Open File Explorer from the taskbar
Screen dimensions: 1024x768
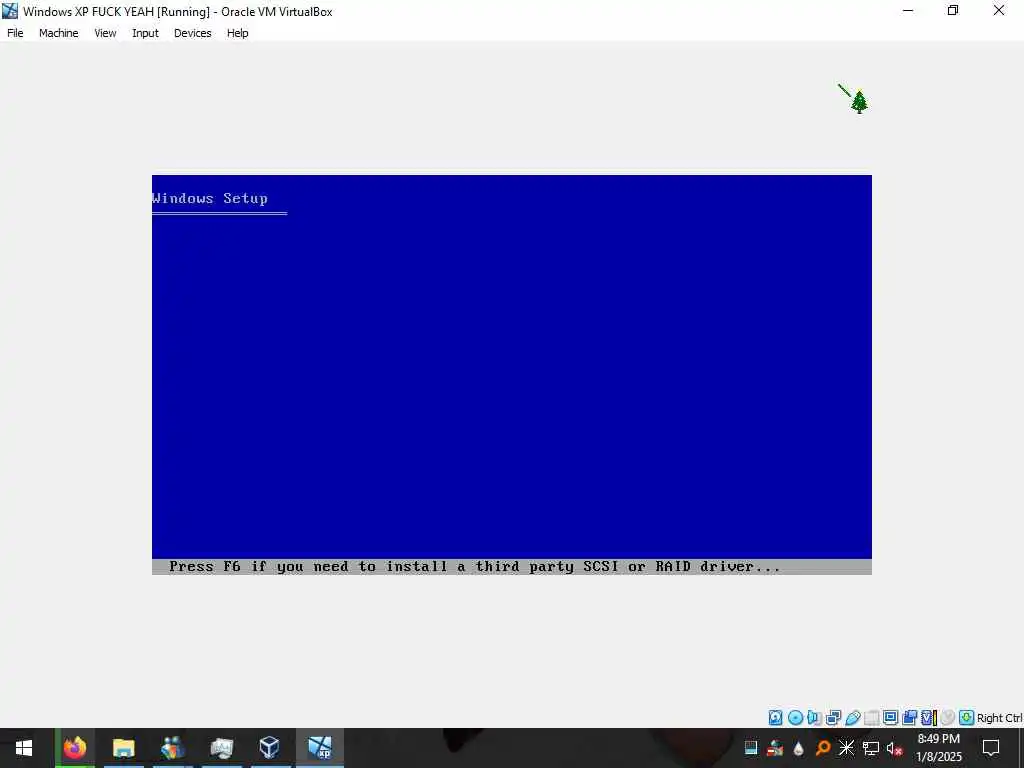click(123, 748)
